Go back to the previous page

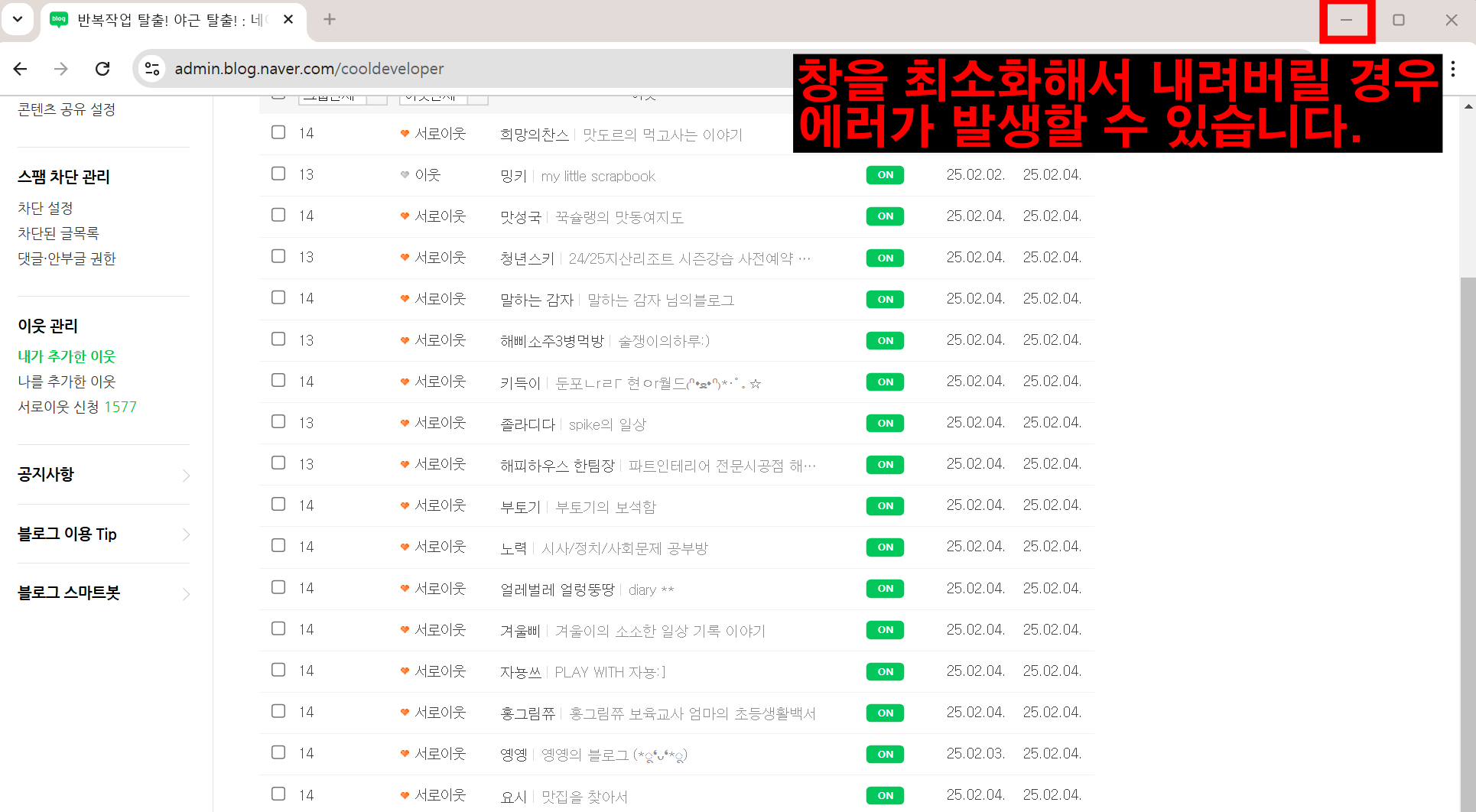click(21, 69)
